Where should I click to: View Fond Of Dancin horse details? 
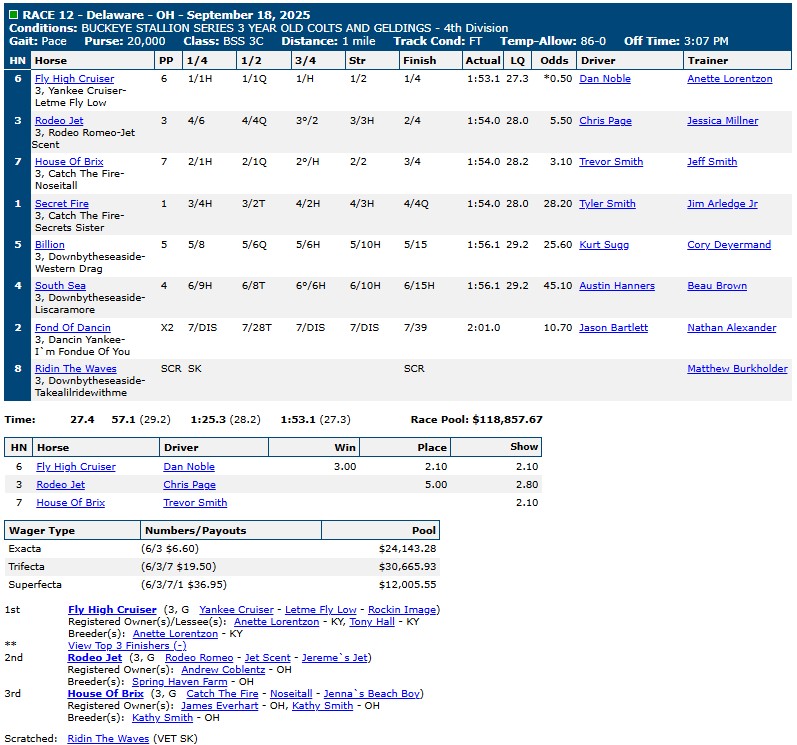tap(73, 328)
